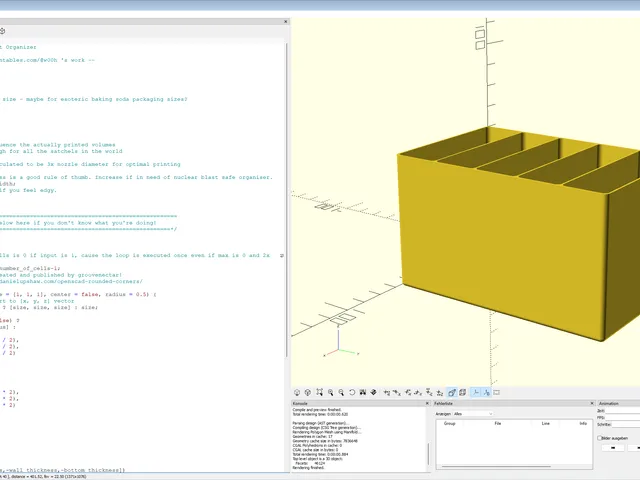This screenshot has width=640, height=480.
Task: Click the 'Animation' panel title
Action: (x=609, y=403)
